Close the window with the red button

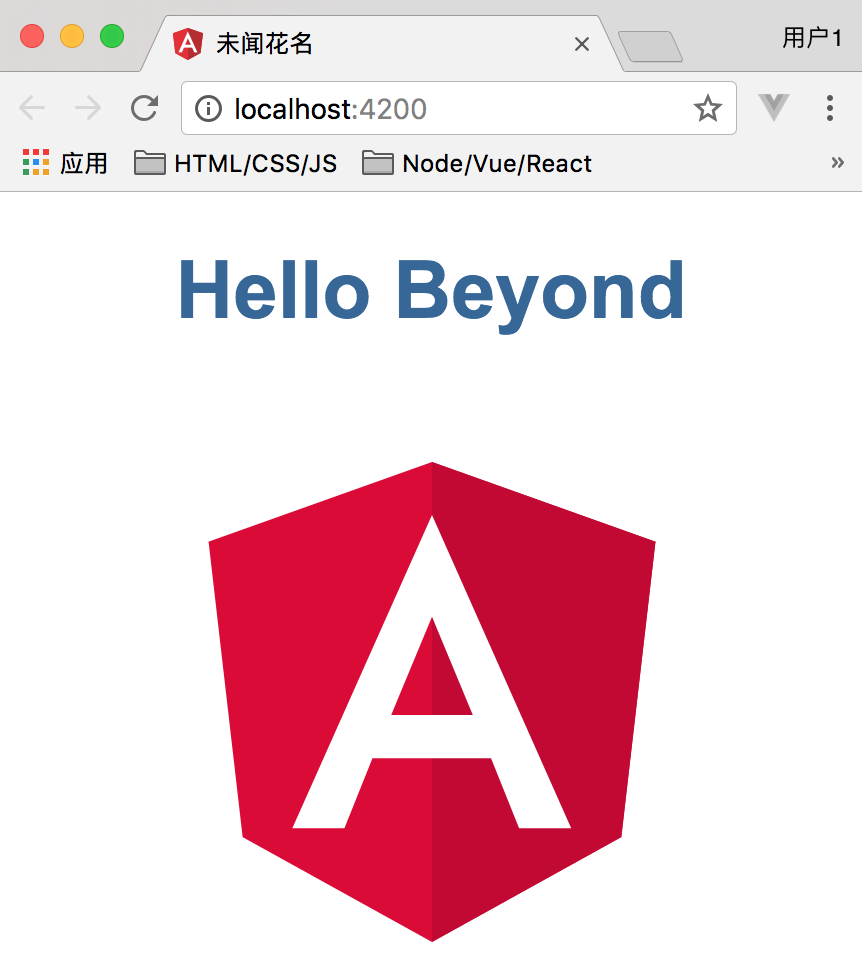32,36
